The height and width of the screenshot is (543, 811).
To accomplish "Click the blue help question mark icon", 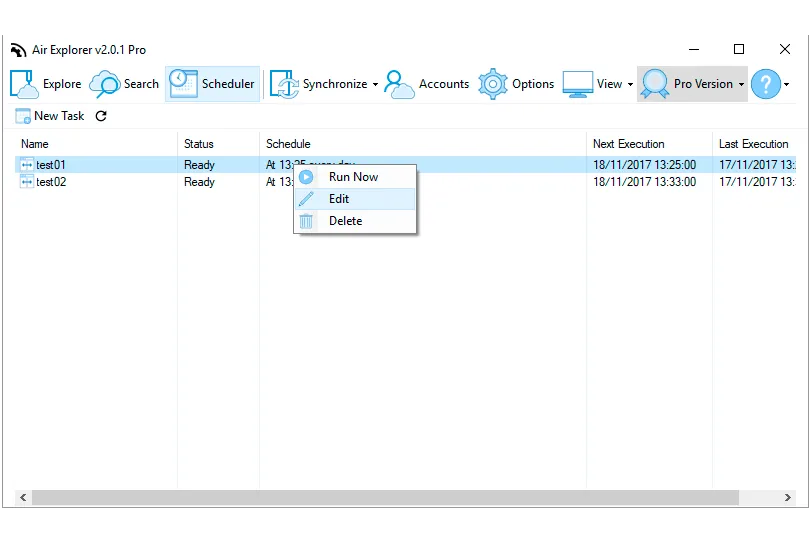I will (x=765, y=84).
